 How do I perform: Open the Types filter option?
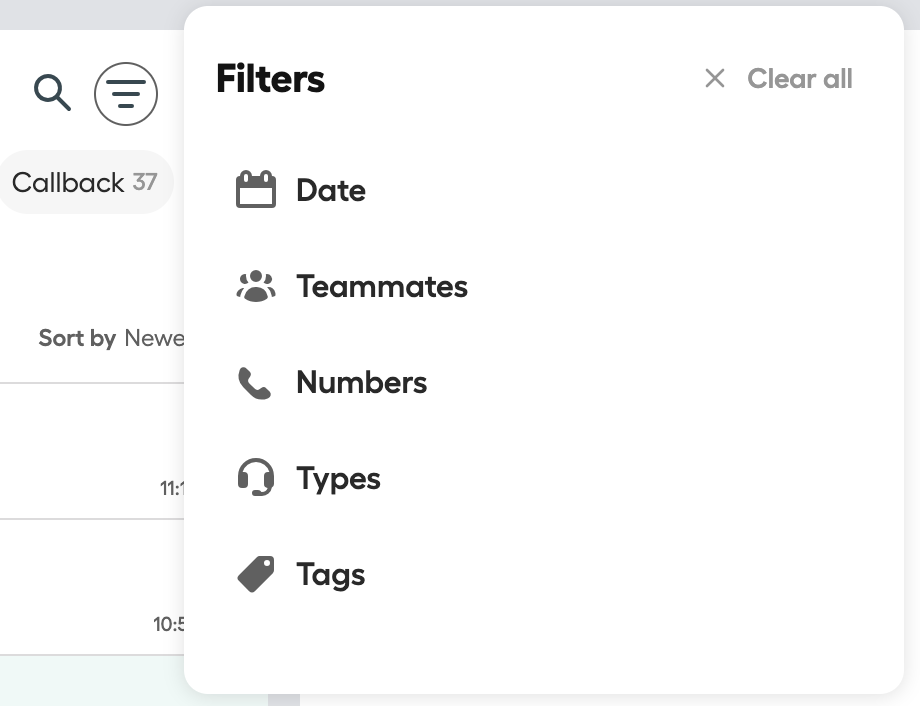click(x=339, y=479)
